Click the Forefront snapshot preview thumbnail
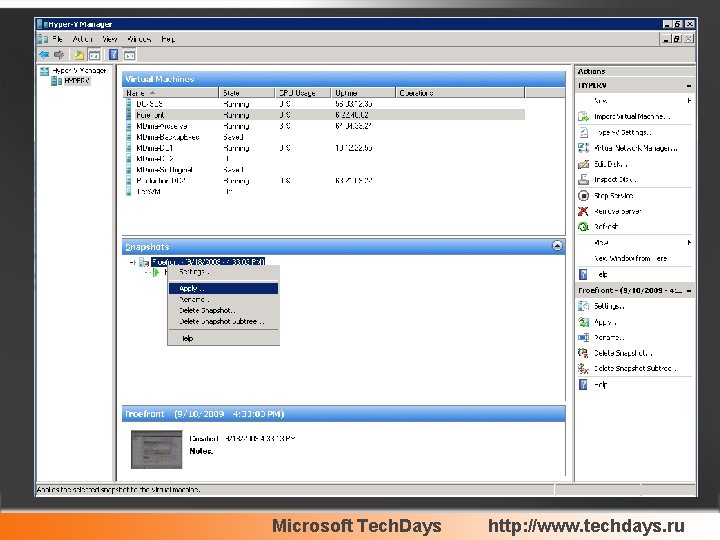720x540 pixels. [157, 450]
